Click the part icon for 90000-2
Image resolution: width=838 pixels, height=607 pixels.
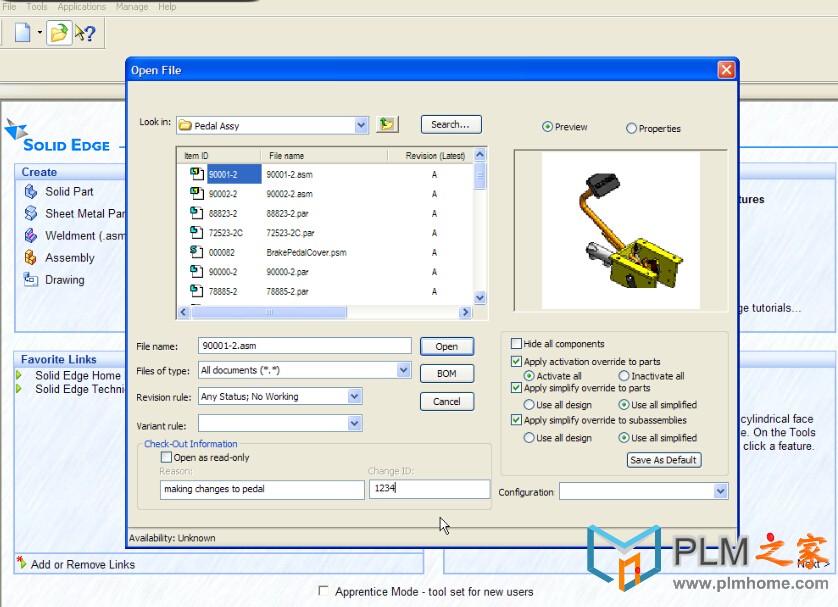click(x=197, y=271)
